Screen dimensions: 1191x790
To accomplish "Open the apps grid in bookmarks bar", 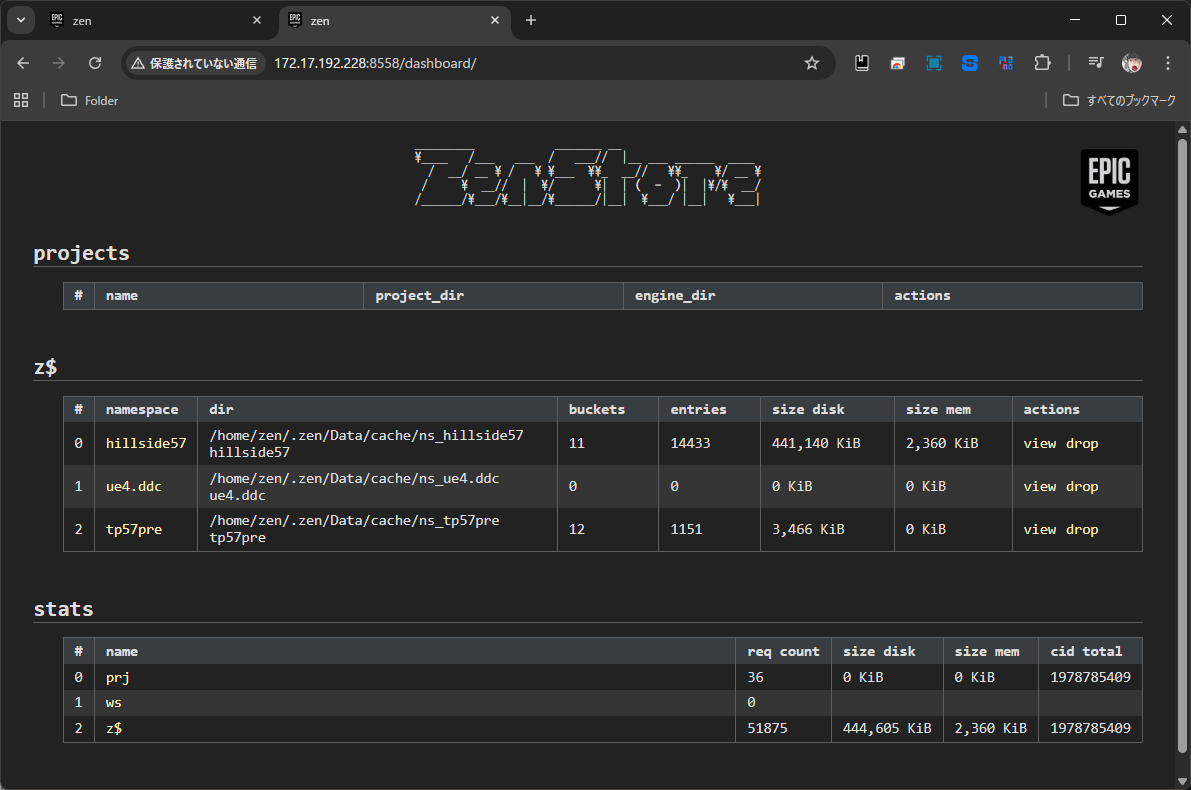I will [21, 100].
